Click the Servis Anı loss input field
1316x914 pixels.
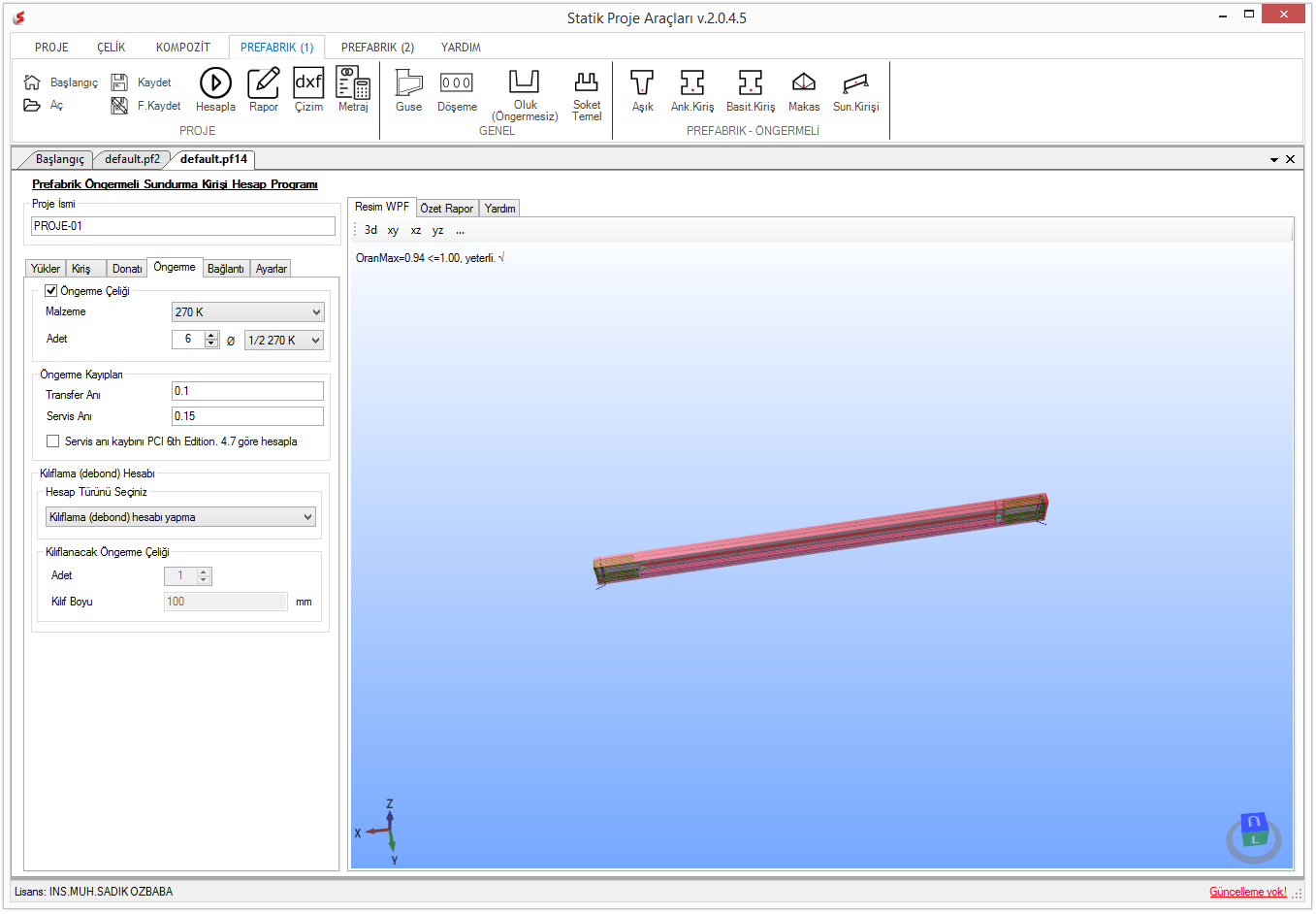click(x=247, y=416)
